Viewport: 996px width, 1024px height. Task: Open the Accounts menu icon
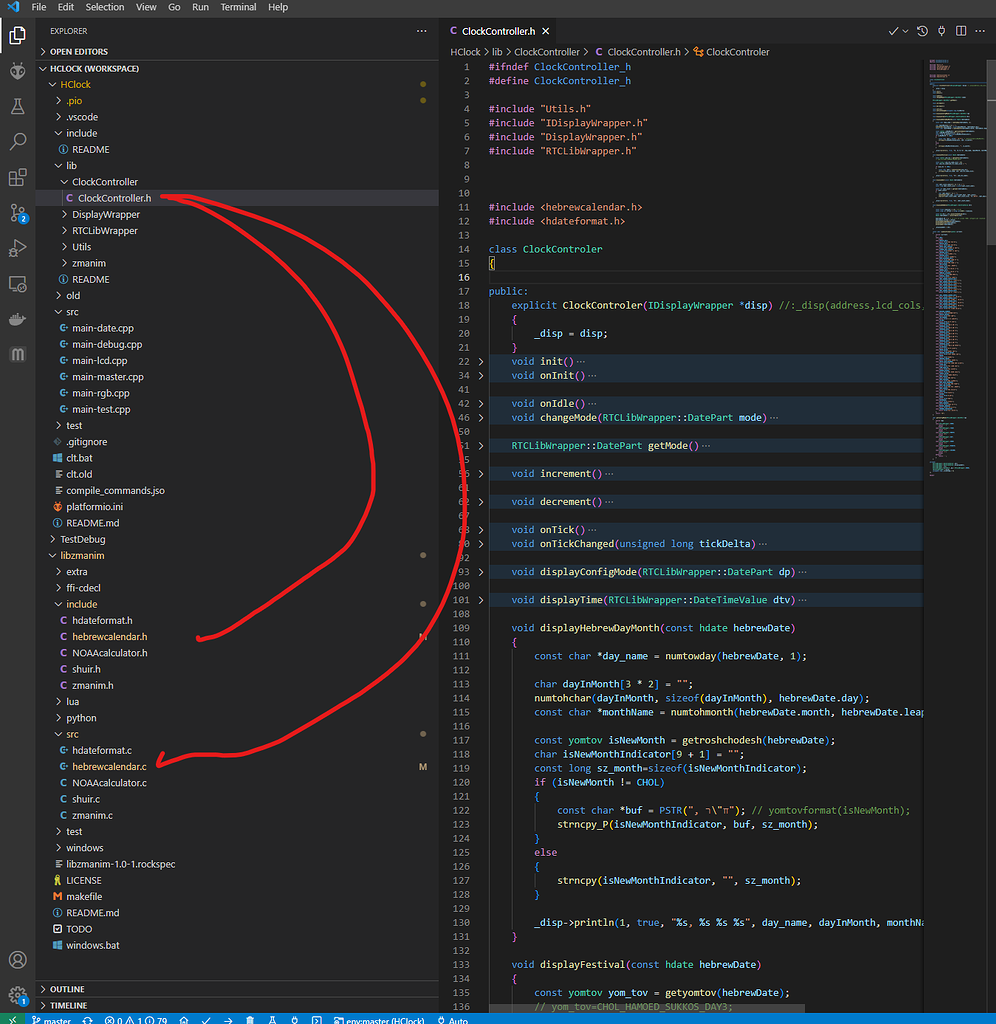[x=18, y=959]
